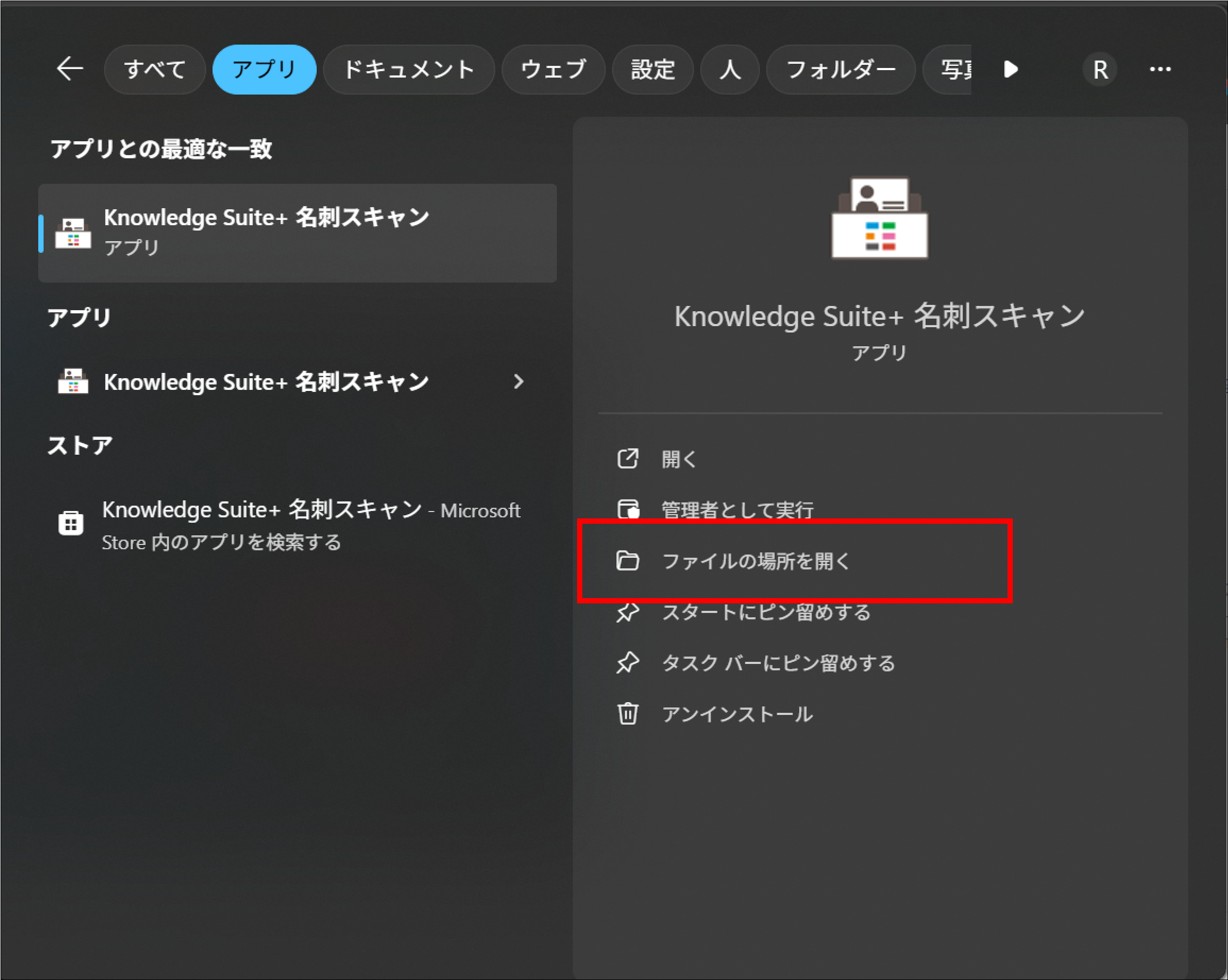Switch to the フォルダー tab
The height and width of the screenshot is (980, 1228).
841,70
